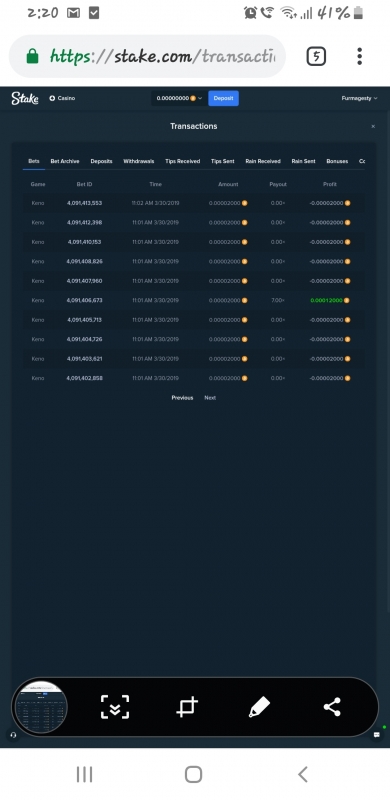Tap the Android home button
390x800 pixels.
(193, 774)
